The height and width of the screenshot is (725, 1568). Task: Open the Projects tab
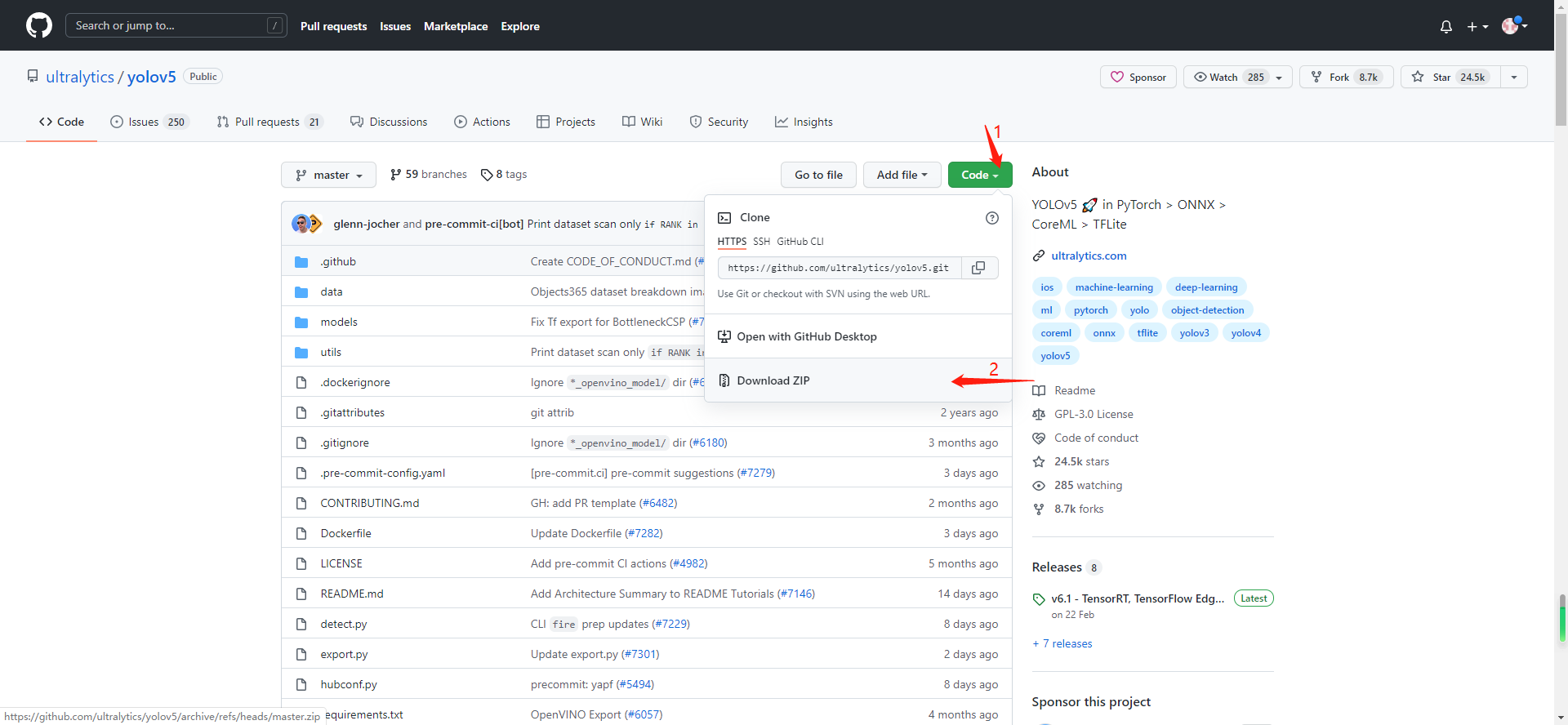[x=566, y=122]
